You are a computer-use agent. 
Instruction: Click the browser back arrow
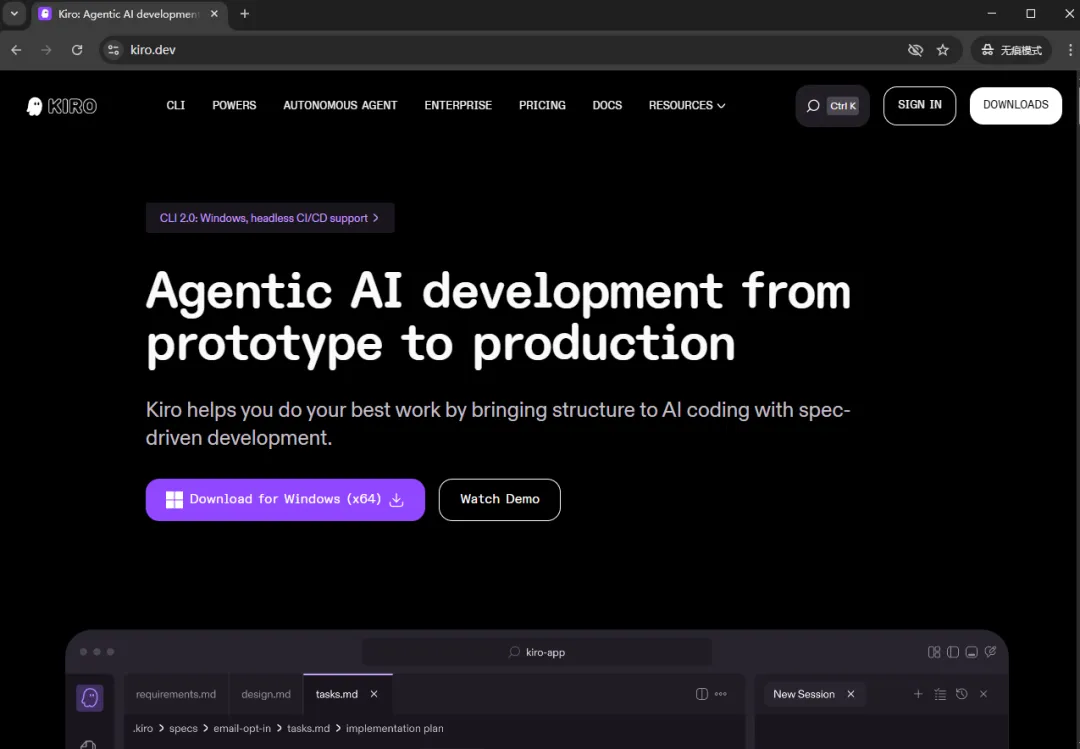coord(17,50)
